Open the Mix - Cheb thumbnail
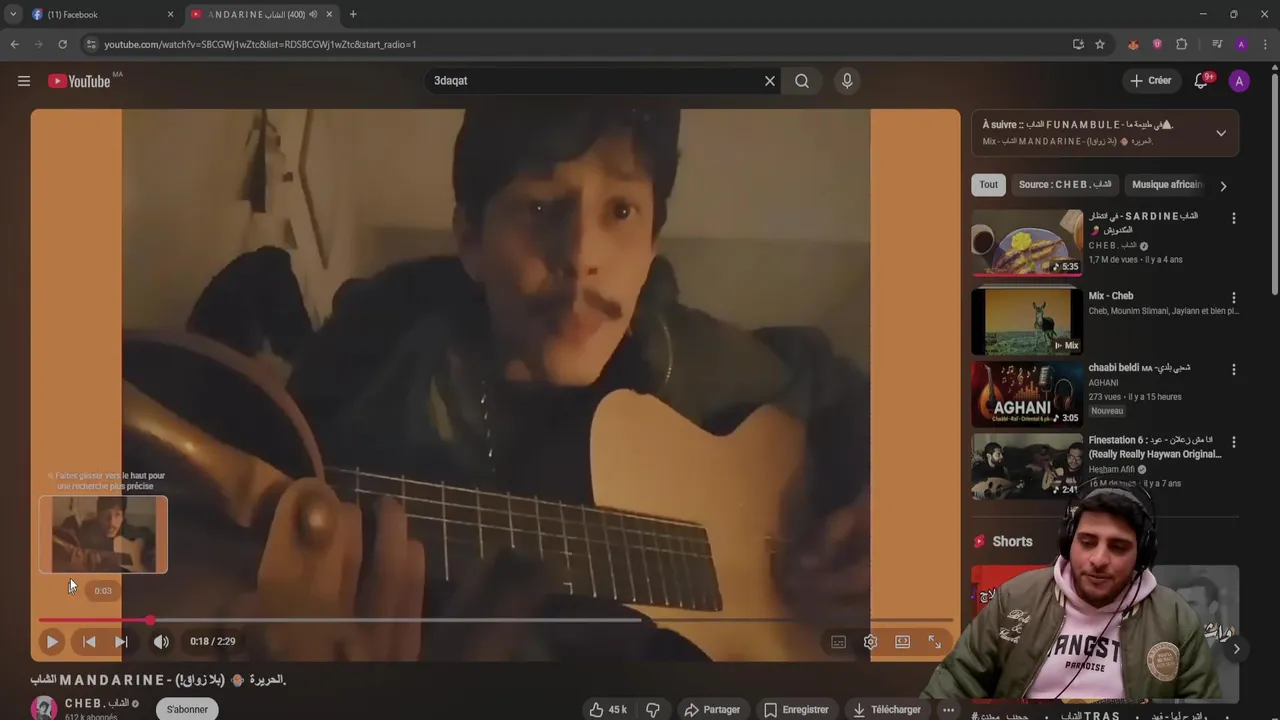 1027,322
